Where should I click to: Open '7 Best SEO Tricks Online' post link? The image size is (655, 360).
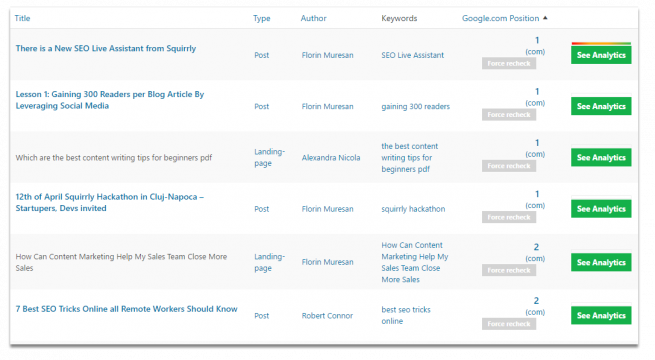pyautogui.click(x=126, y=309)
